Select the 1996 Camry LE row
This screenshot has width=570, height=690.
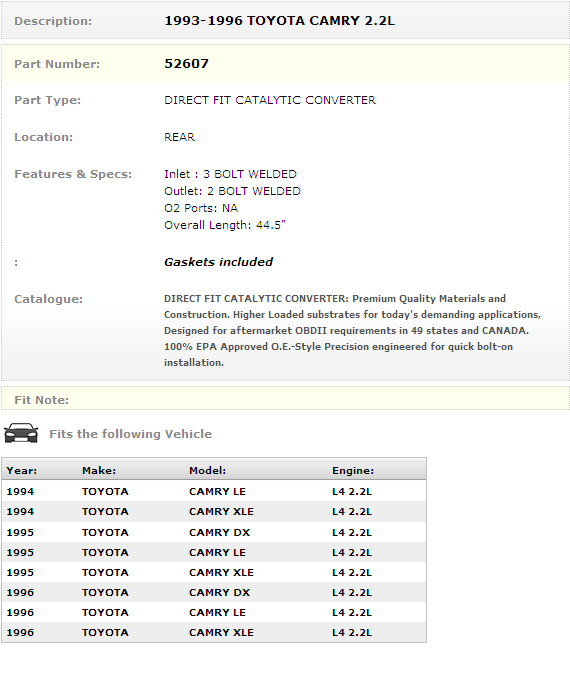214,612
